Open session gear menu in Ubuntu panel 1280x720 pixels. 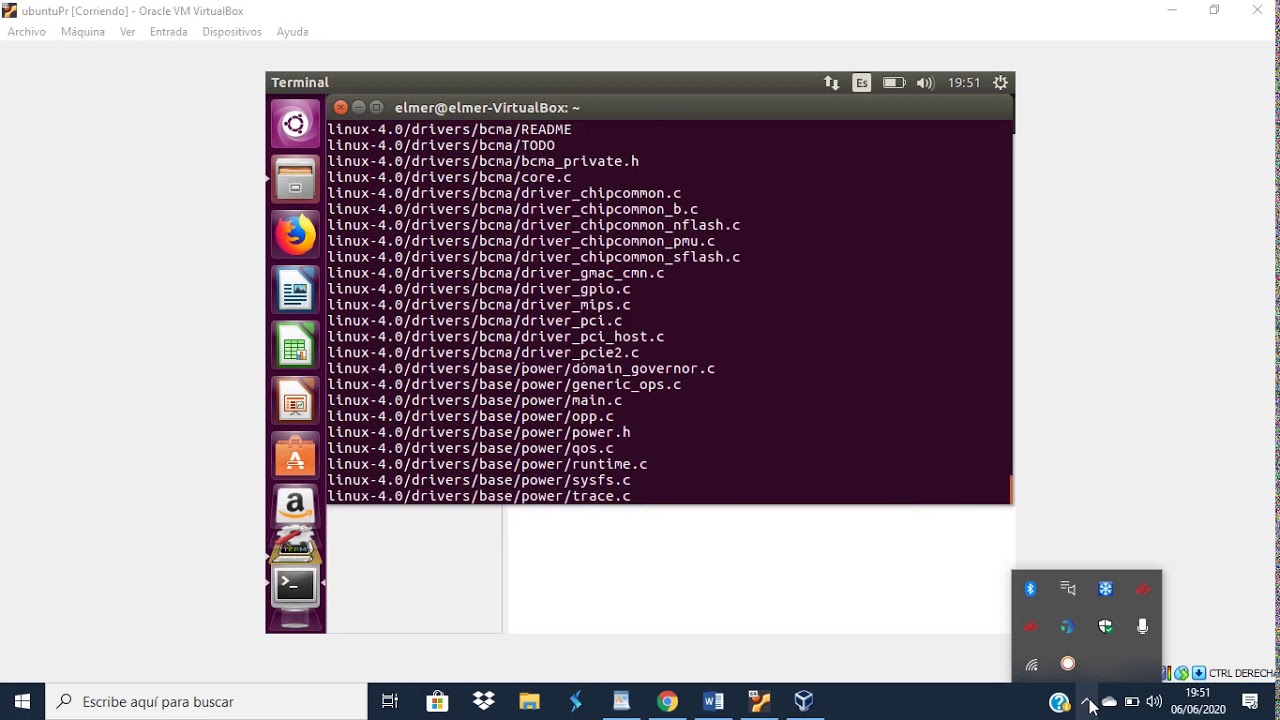pyautogui.click(x=1000, y=83)
